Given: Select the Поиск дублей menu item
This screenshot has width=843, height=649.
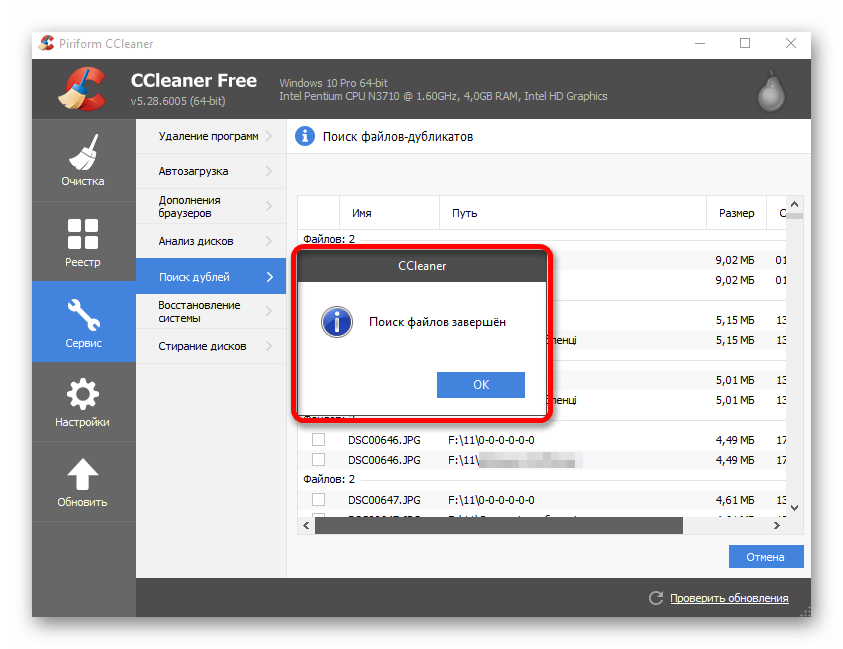Looking at the screenshot, I should (x=211, y=276).
